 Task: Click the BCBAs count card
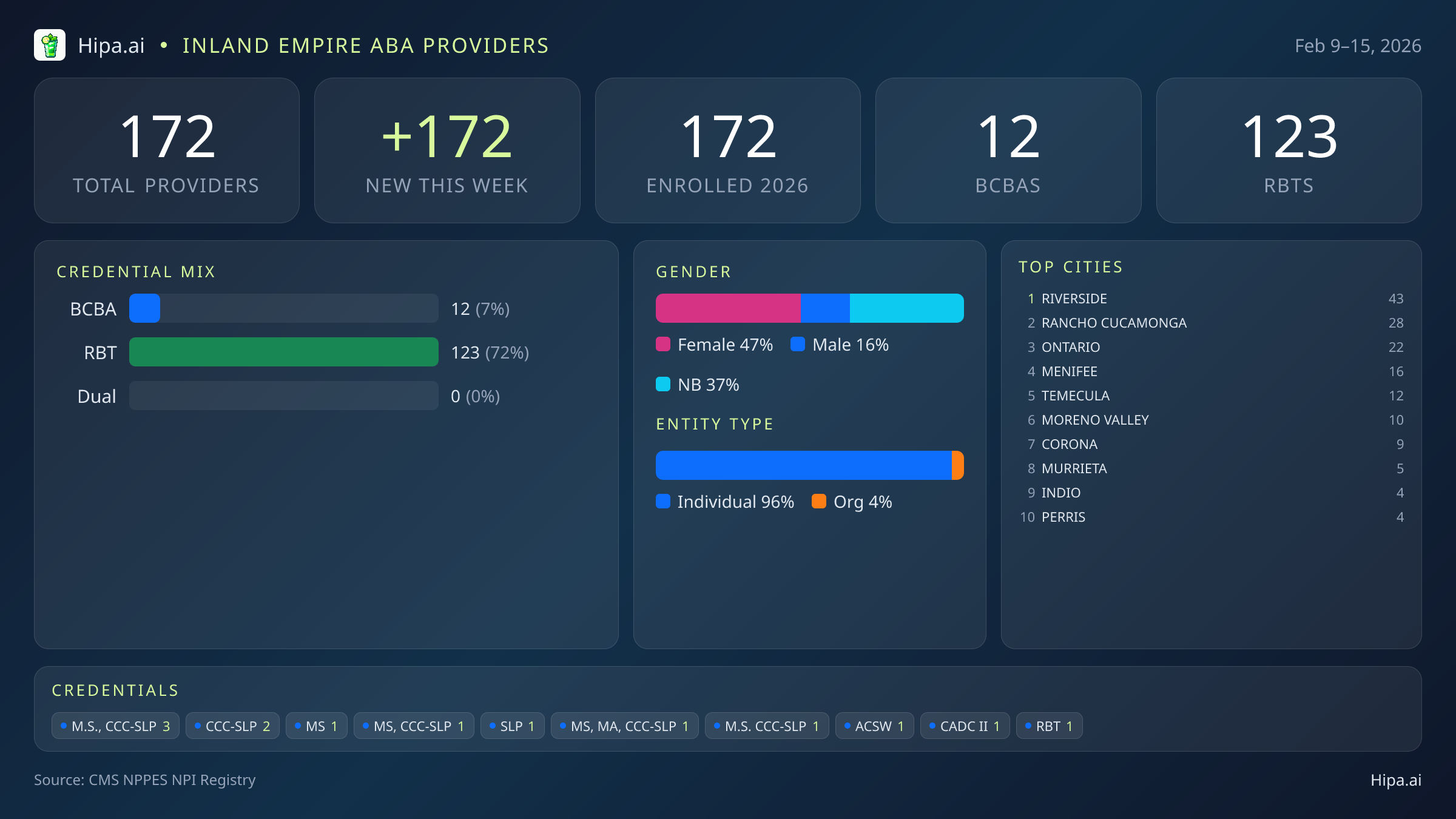coord(1008,150)
